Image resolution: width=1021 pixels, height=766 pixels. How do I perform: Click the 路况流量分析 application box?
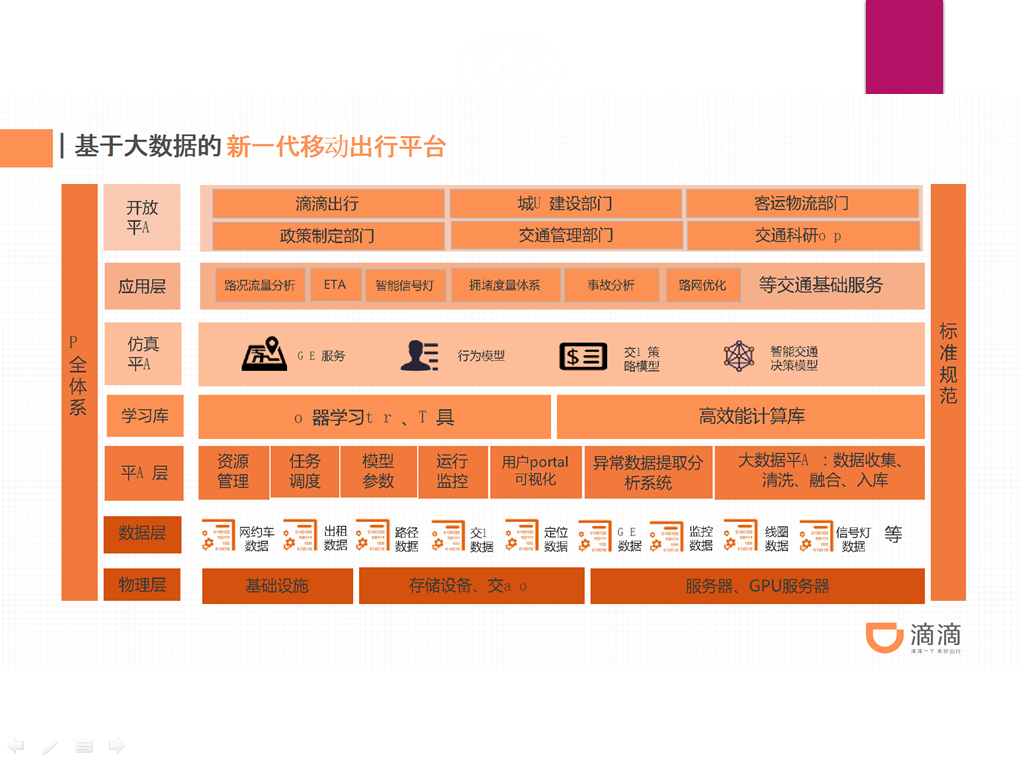(260, 285)
